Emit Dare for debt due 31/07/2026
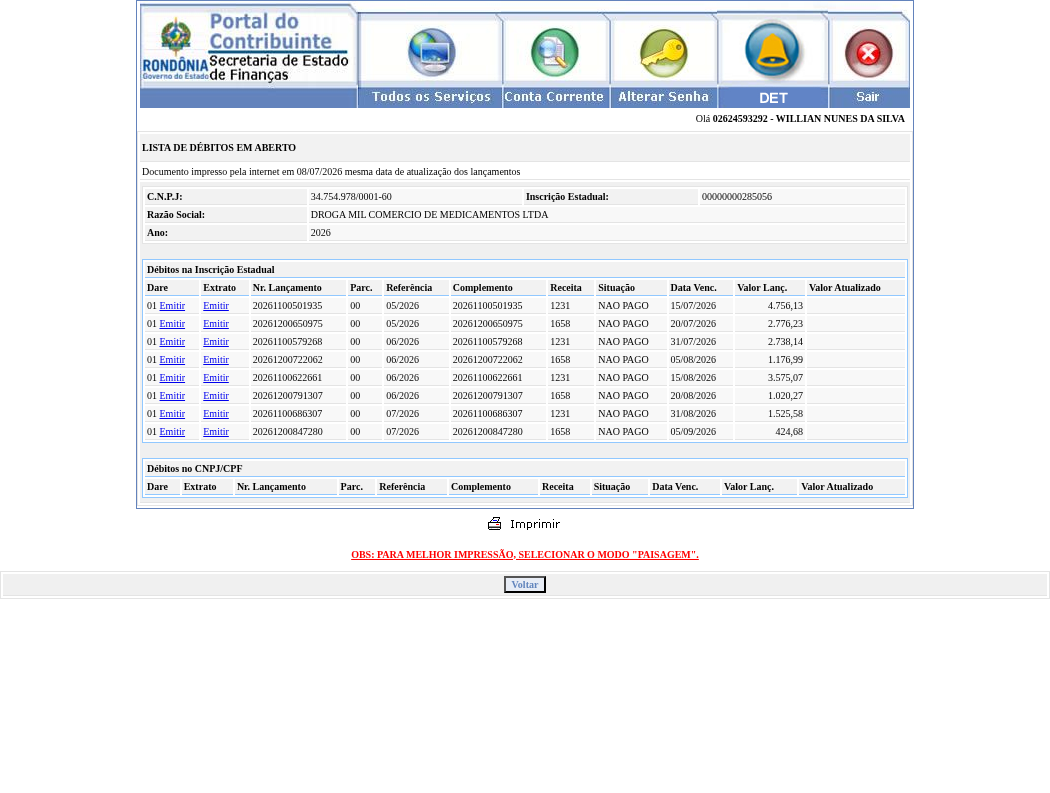 pyautogui.click(x=172, y=342)
